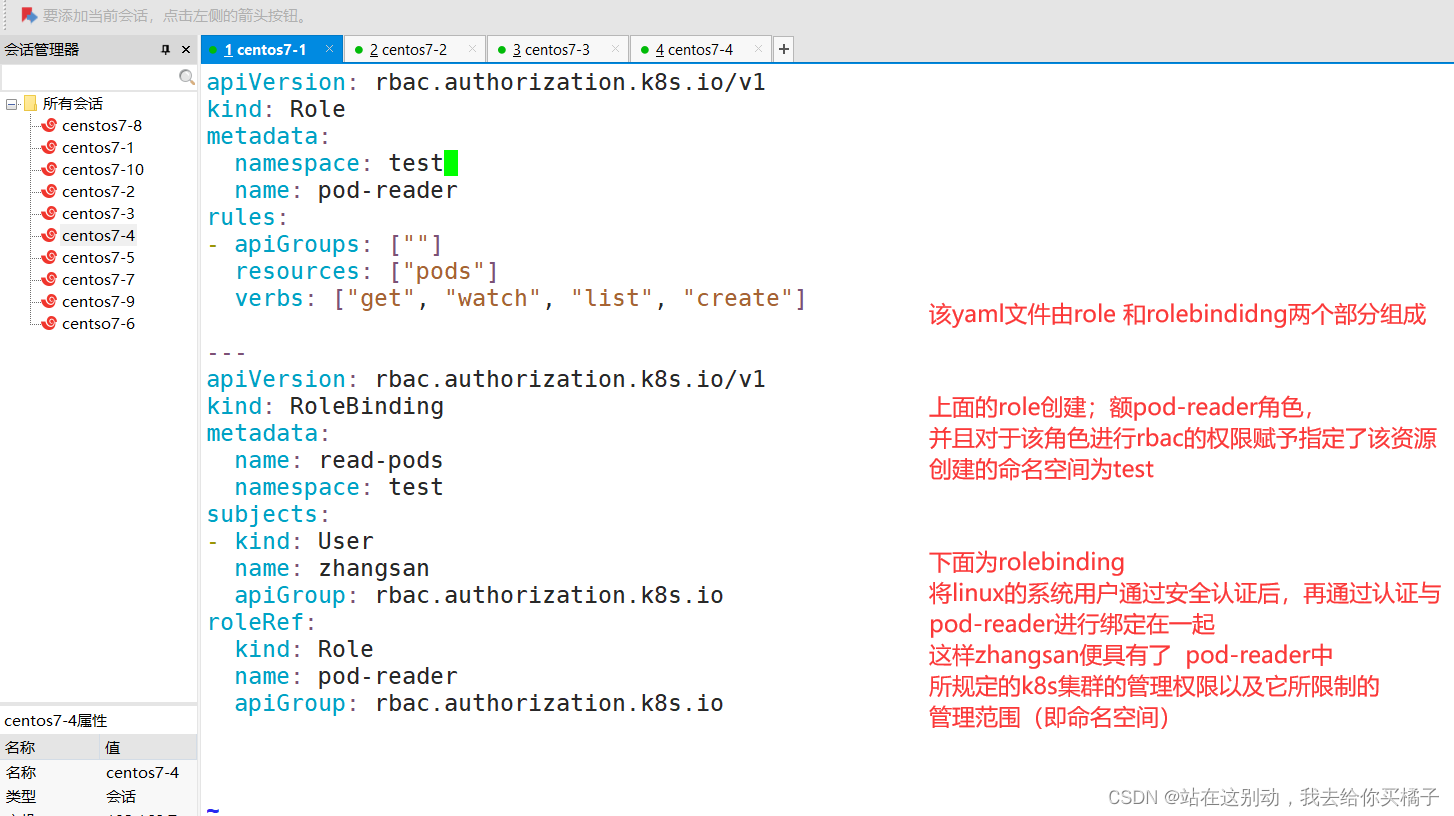
Task: Click 'kind: RoleBinding' line in terminal
Action: point(325,406)
